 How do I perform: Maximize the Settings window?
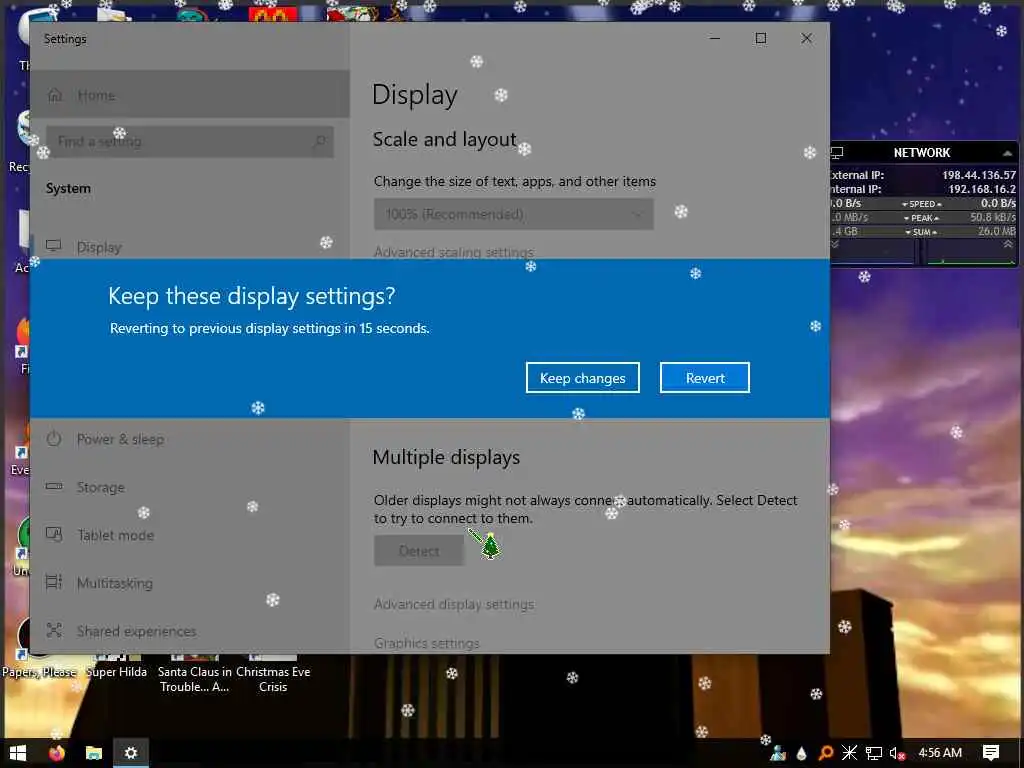pyautogui.click(x=761, y=39)
